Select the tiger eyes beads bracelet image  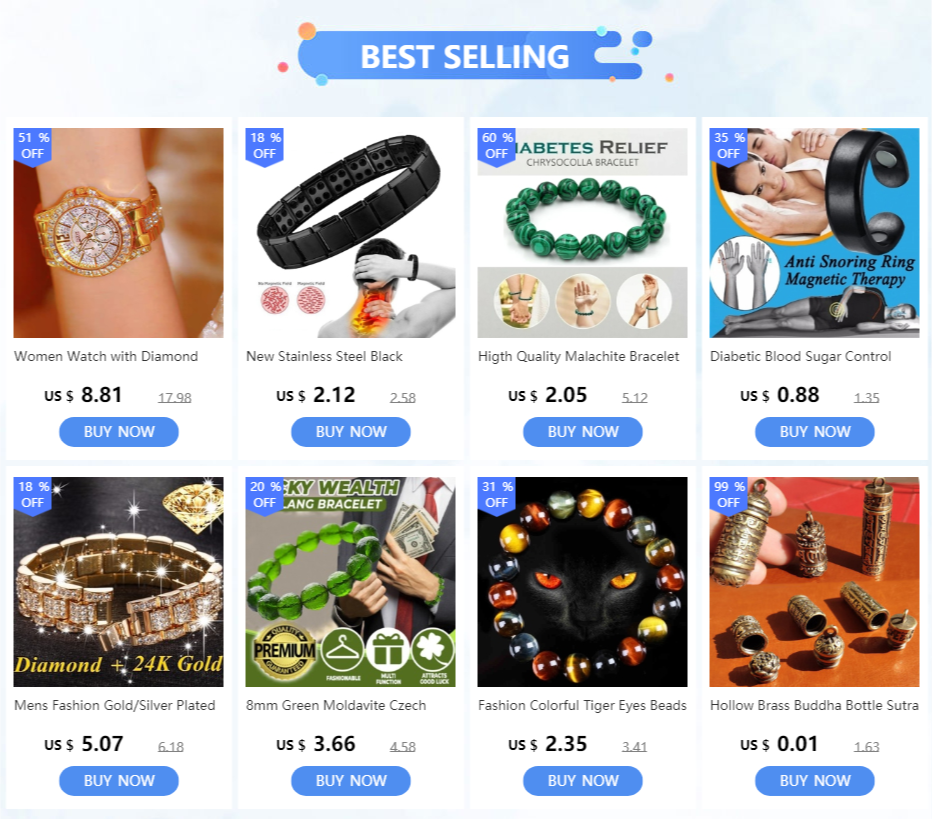coord(582,582)
